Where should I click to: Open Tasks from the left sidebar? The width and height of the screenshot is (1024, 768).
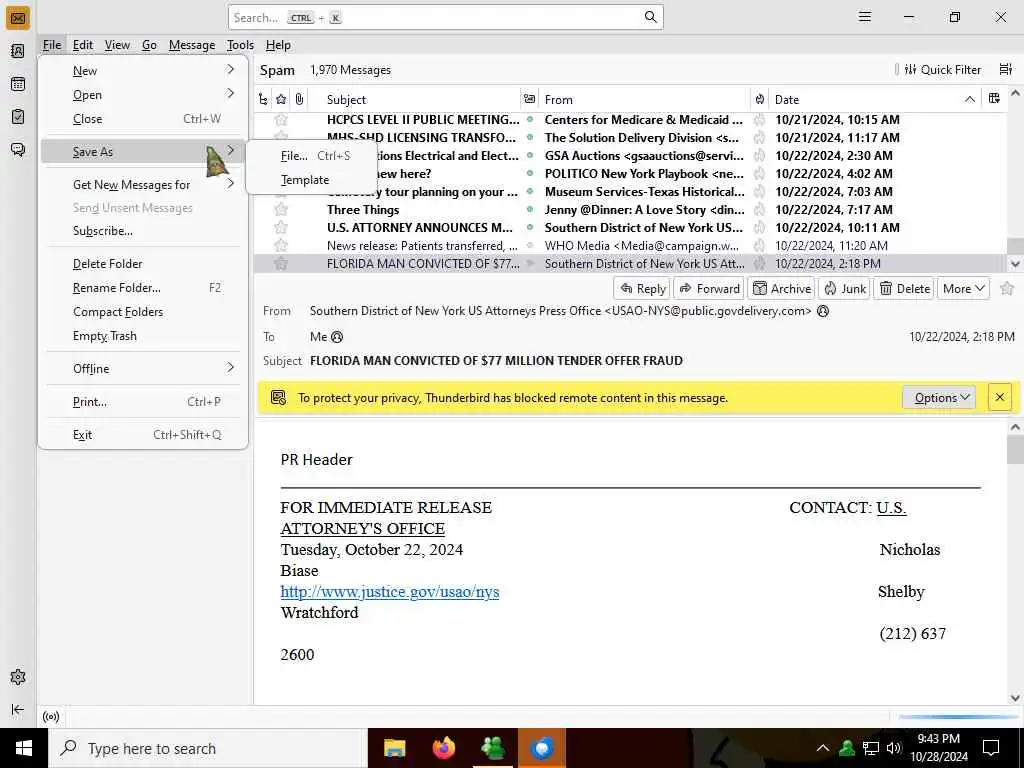click(18, 116)
